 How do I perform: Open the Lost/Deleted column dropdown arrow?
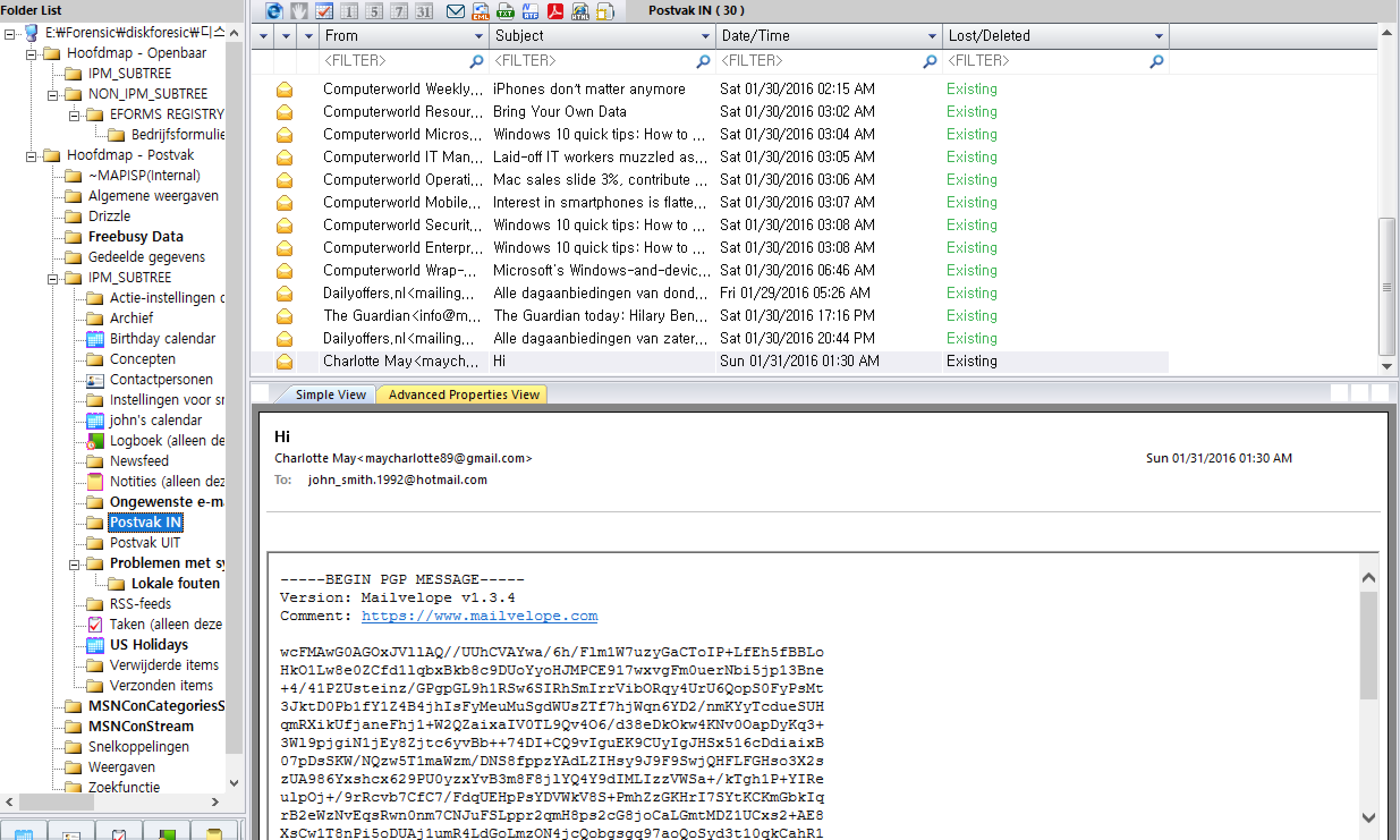click(1159, 36)
